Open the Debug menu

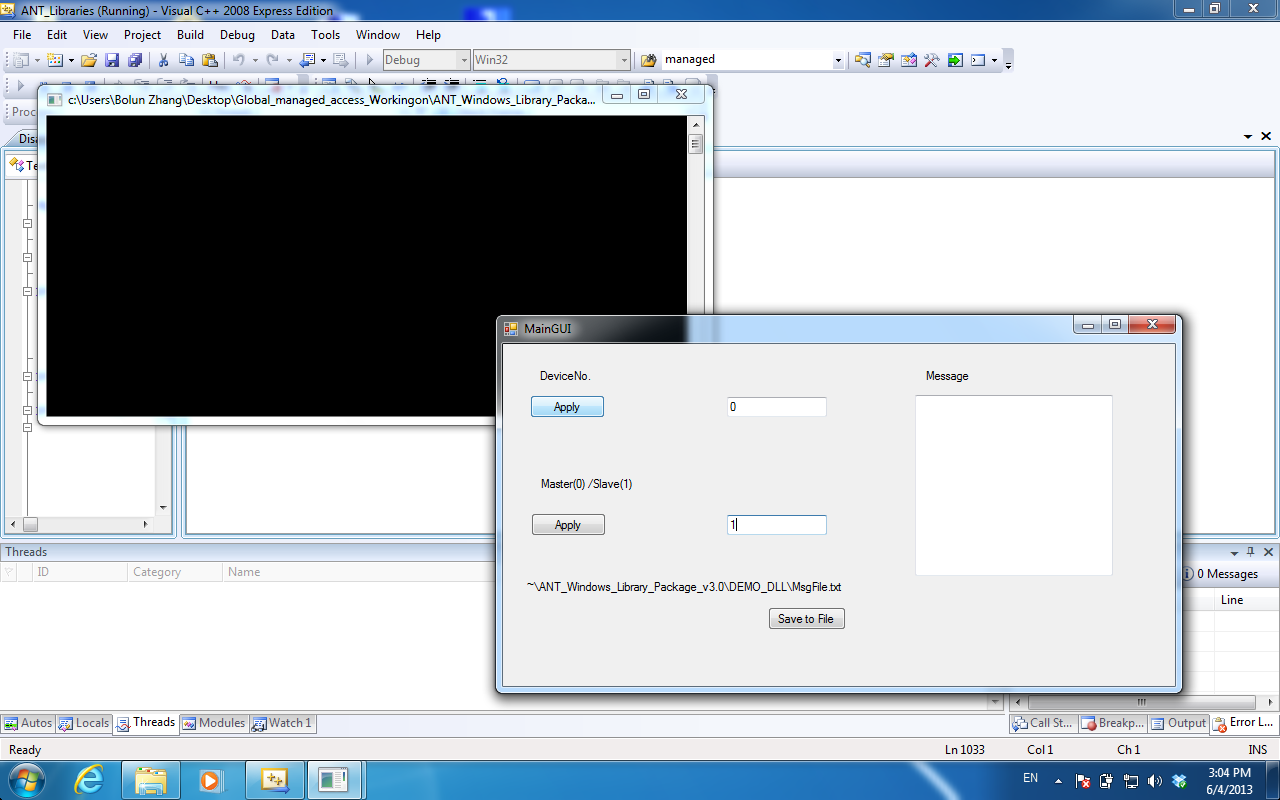(x=237, y=35)
